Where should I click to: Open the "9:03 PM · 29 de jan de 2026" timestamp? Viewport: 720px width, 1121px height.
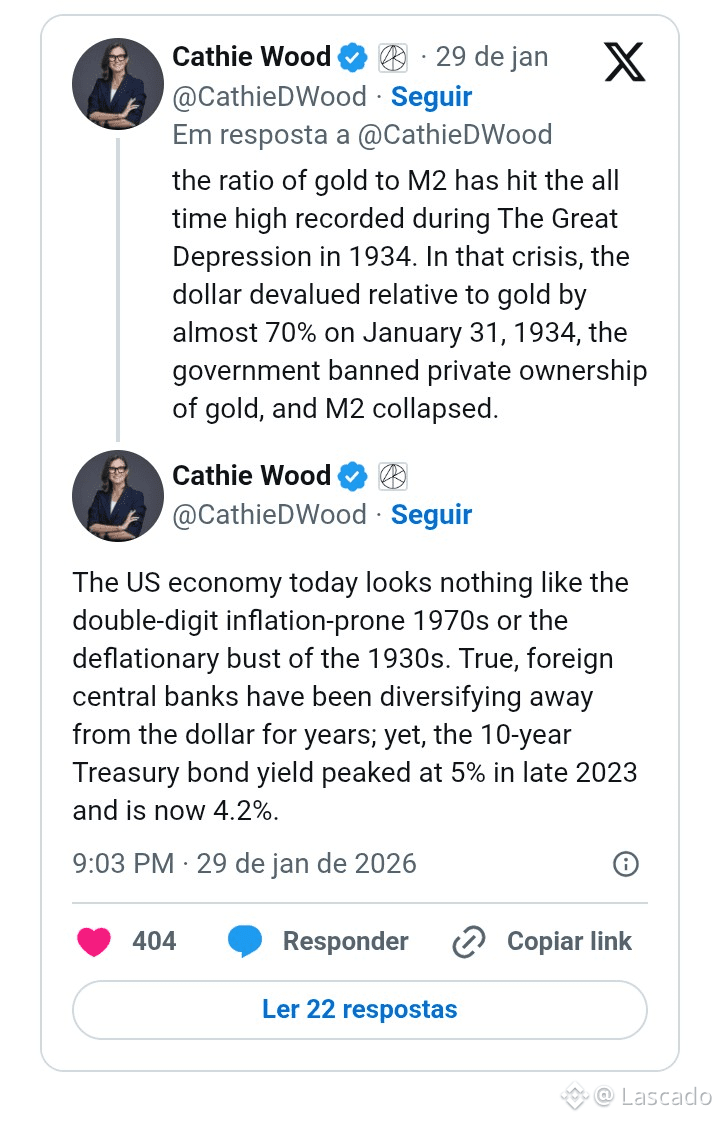[244, 864]
